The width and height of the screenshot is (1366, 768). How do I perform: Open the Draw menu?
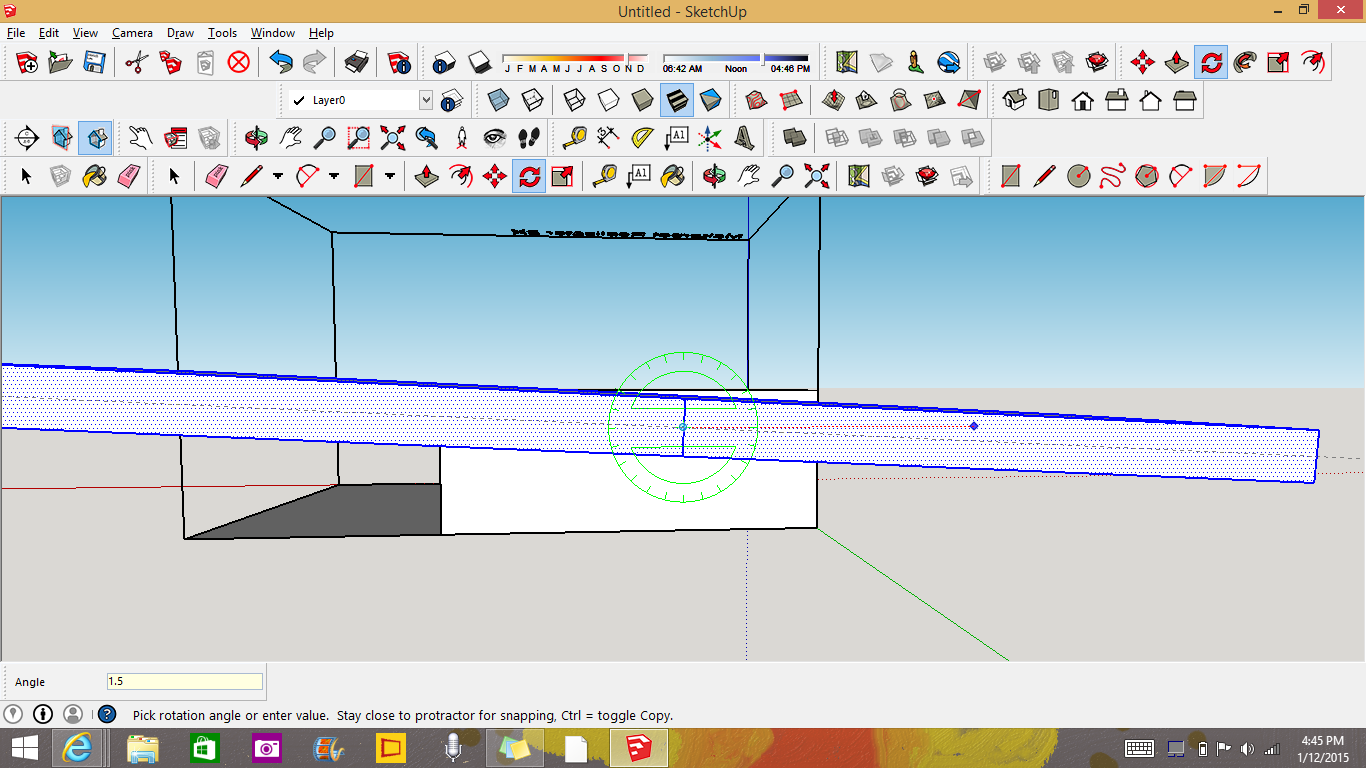point(180,33)
